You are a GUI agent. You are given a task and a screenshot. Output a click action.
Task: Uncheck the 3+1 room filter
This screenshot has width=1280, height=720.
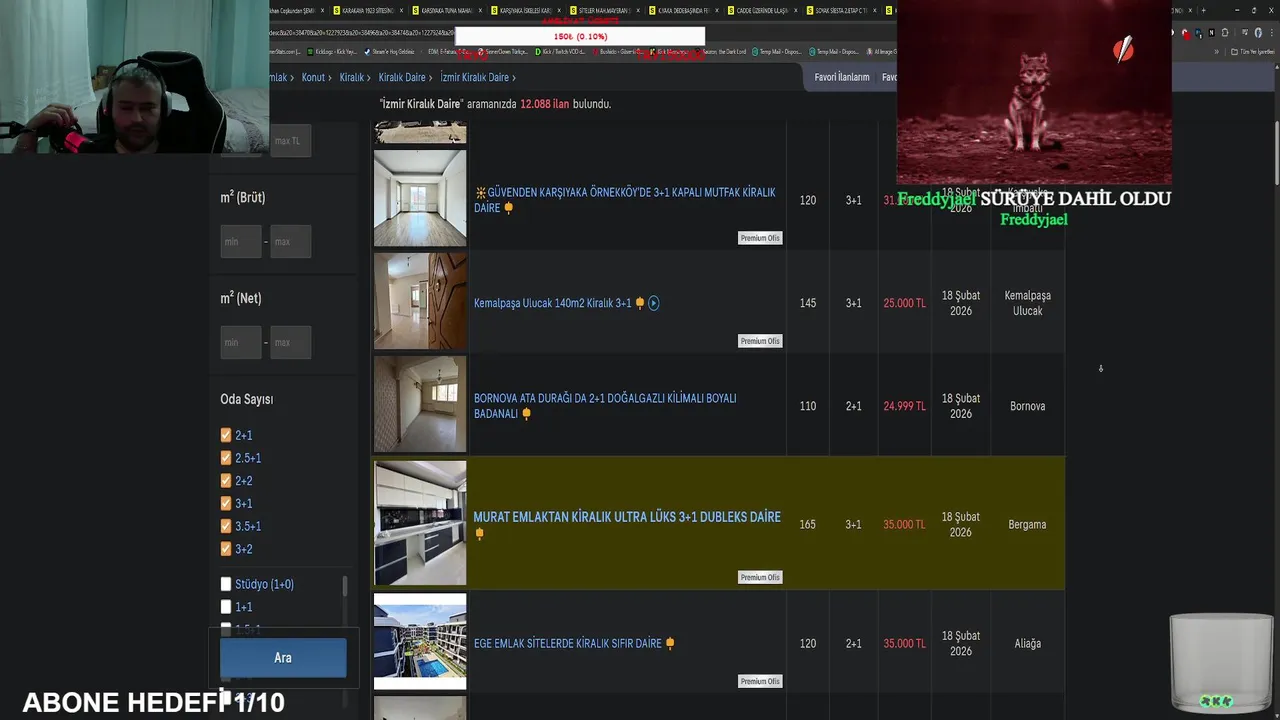coord(226,504)
